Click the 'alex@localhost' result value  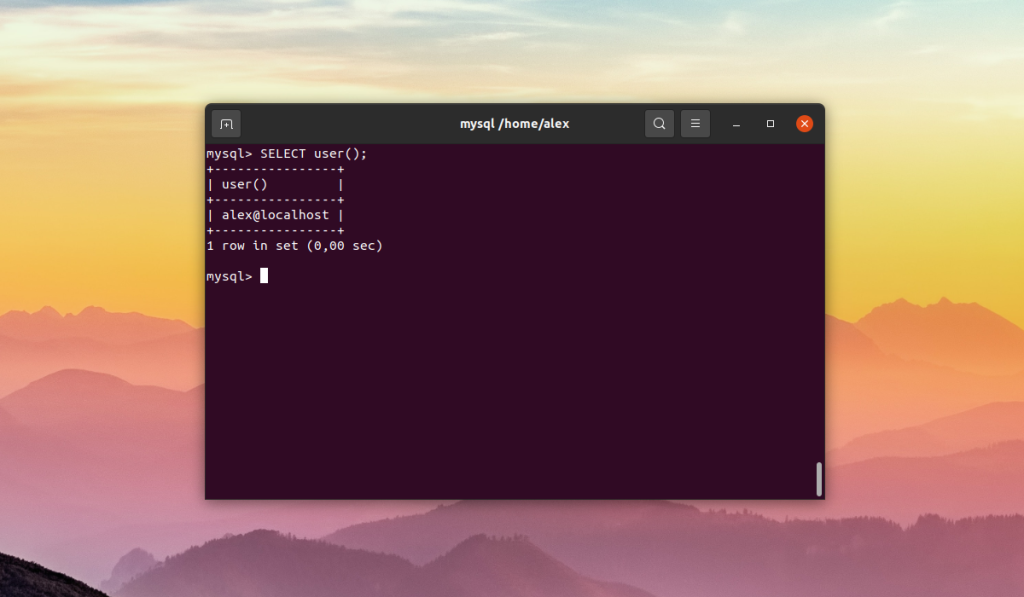(x=275, y=215)
